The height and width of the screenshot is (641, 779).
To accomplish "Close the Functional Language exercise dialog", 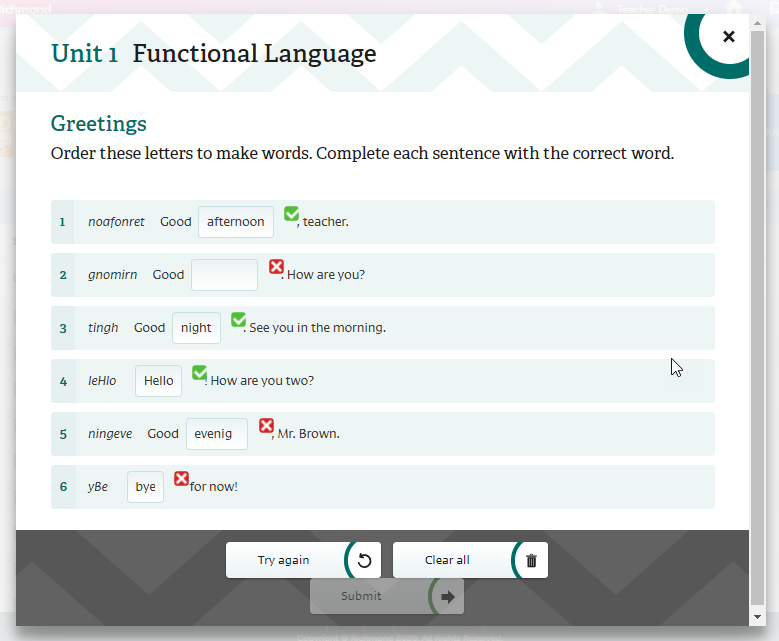I will coord(728,37).
